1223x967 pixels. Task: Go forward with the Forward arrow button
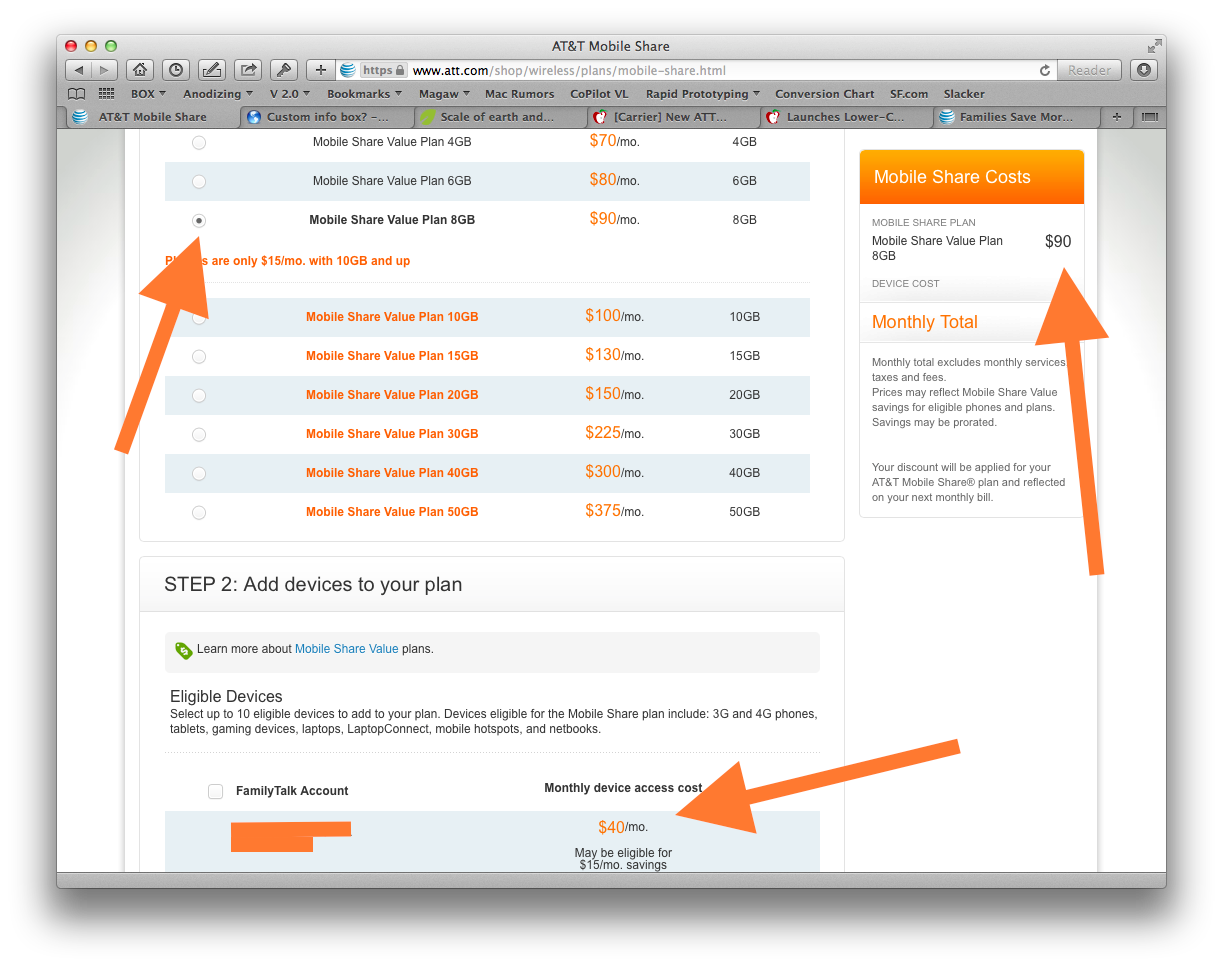click(105, 70)
